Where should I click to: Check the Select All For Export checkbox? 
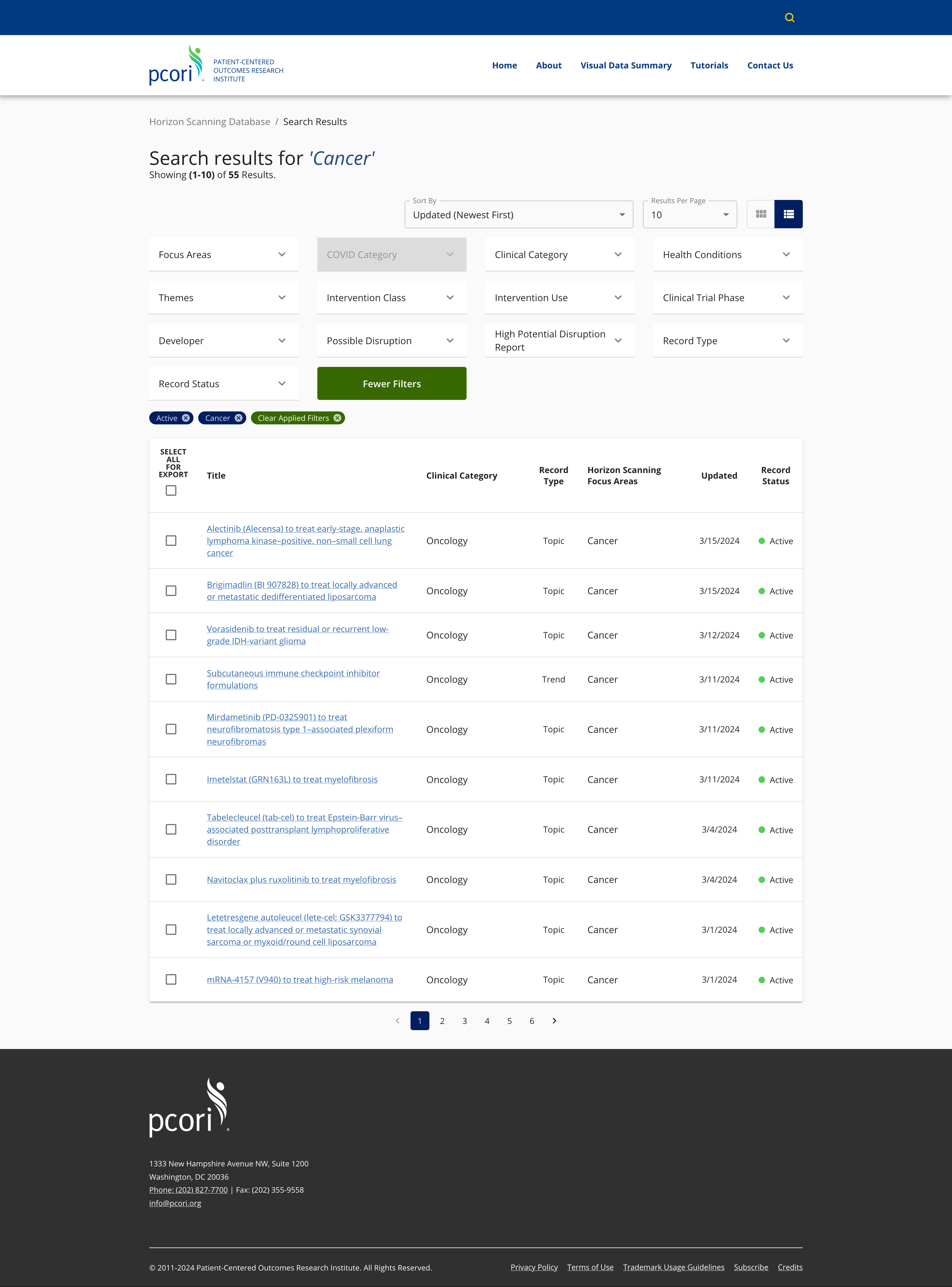(x=171, y=490)
